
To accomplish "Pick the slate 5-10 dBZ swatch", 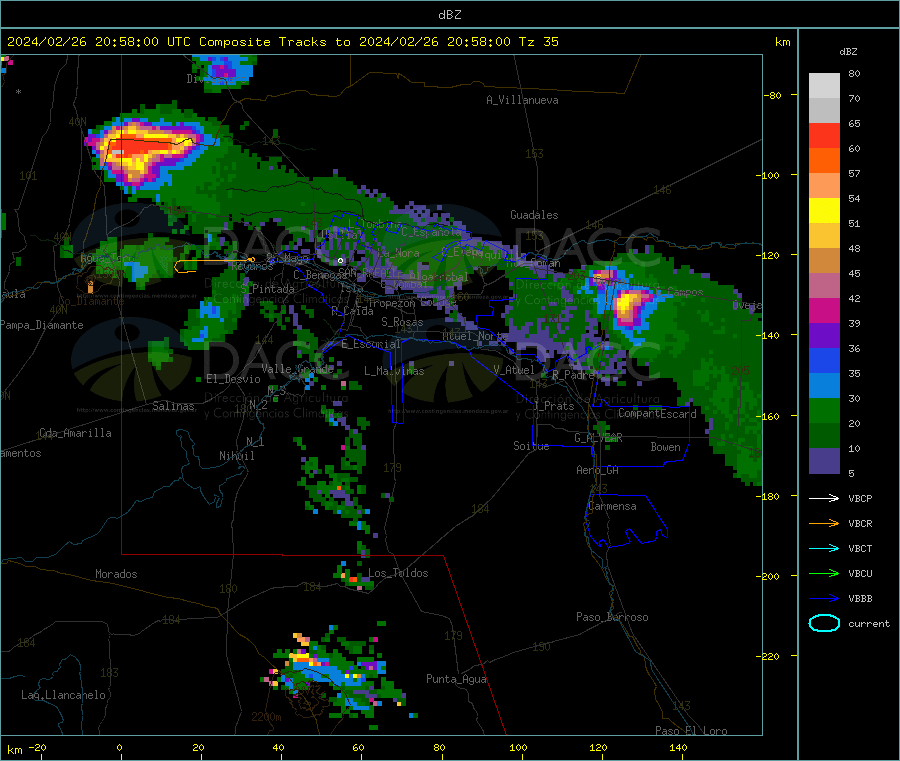I will click(x=824, y=461).
